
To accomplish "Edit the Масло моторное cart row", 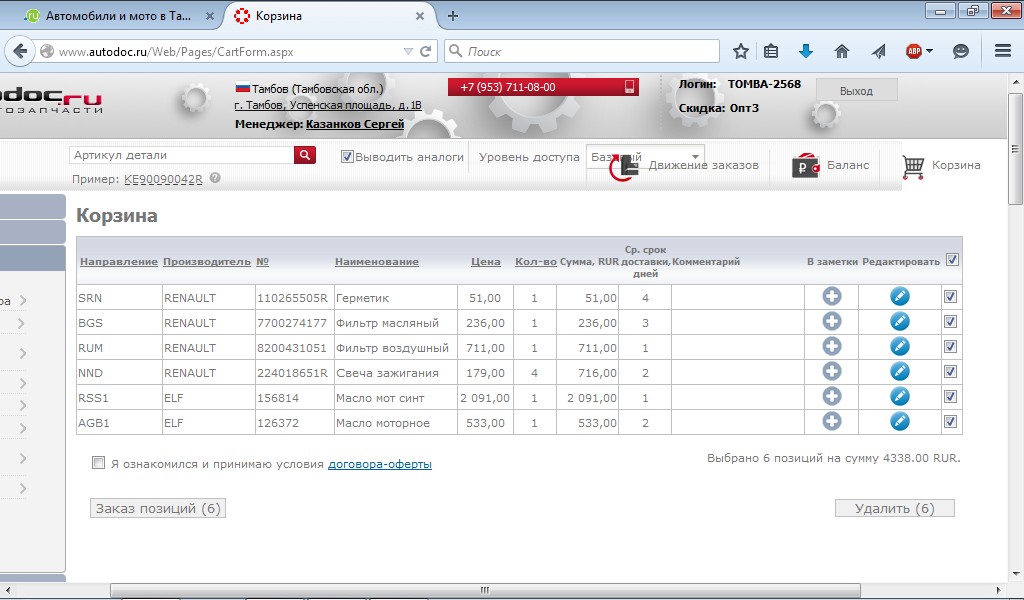I will coord(899,421).
